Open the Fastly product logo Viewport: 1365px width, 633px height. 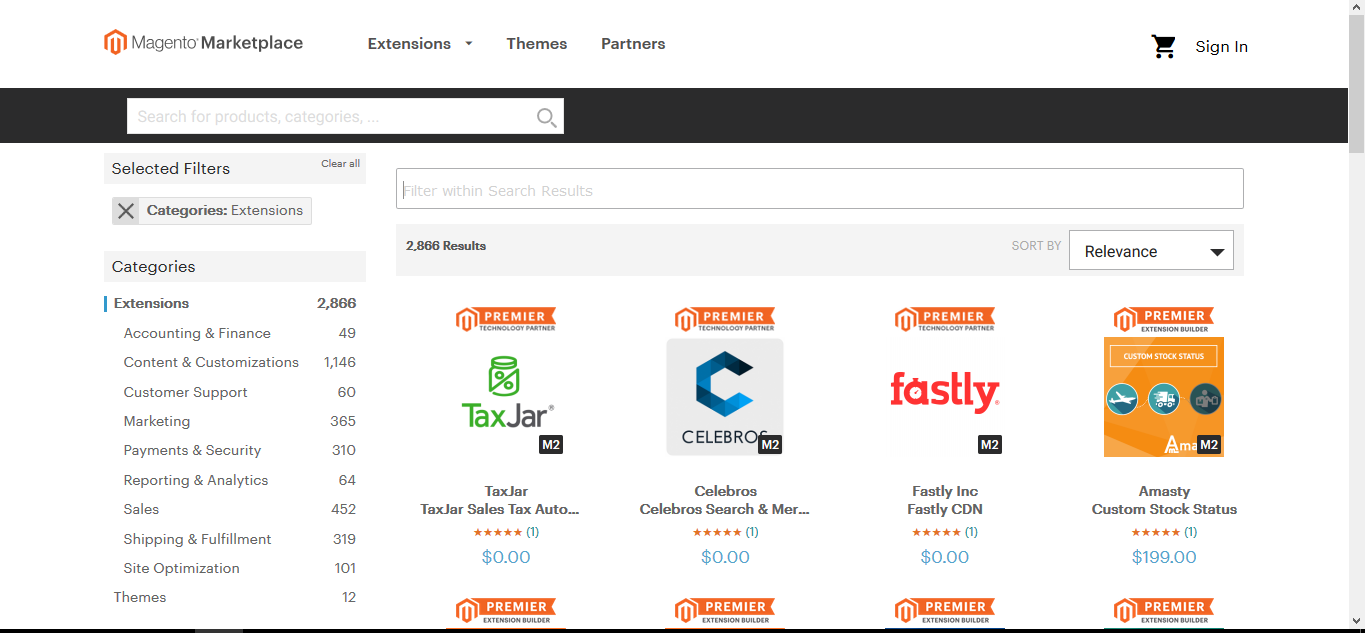(945, 392)
